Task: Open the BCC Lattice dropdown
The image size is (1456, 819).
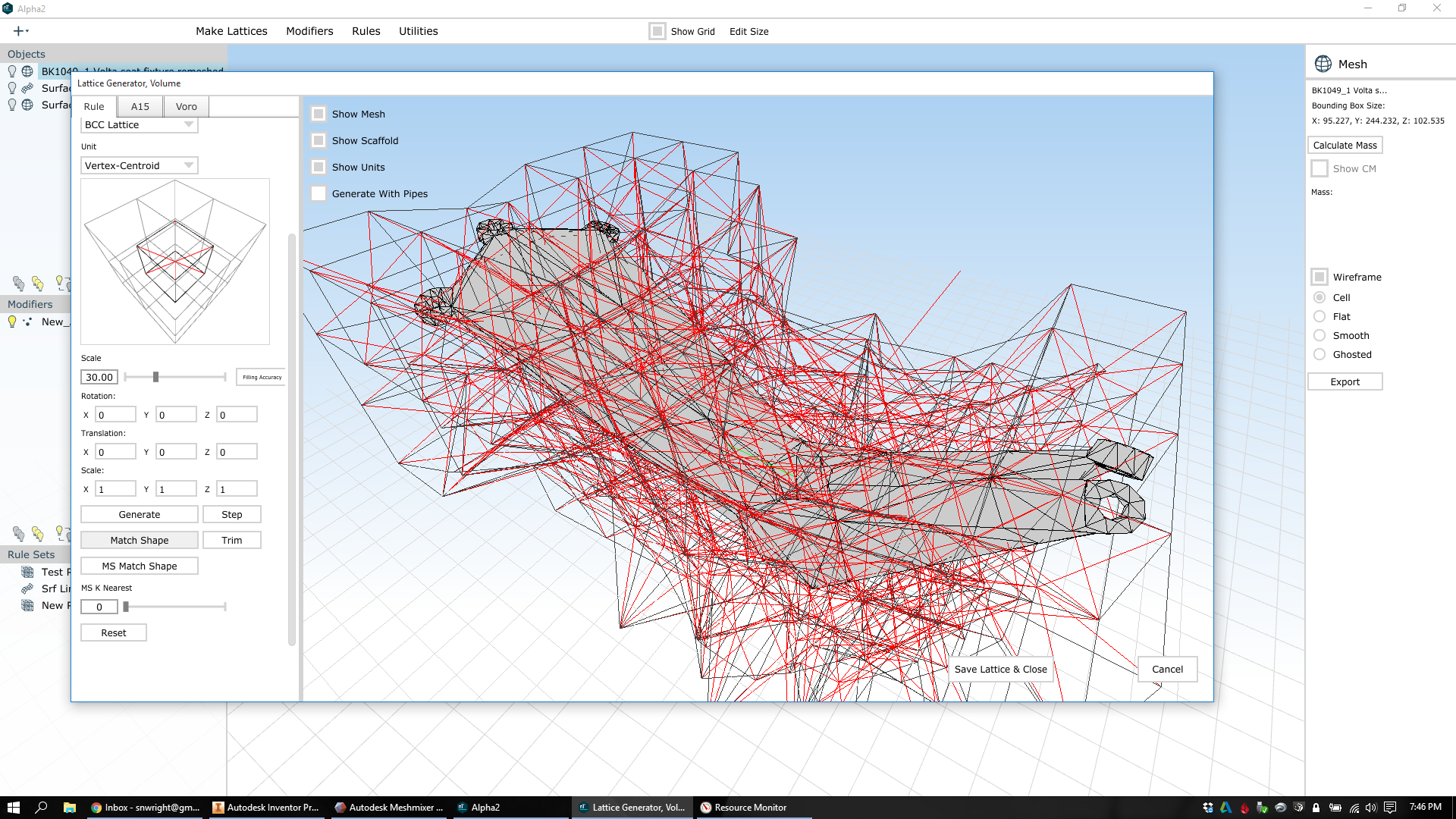Action: coord(140,124)
